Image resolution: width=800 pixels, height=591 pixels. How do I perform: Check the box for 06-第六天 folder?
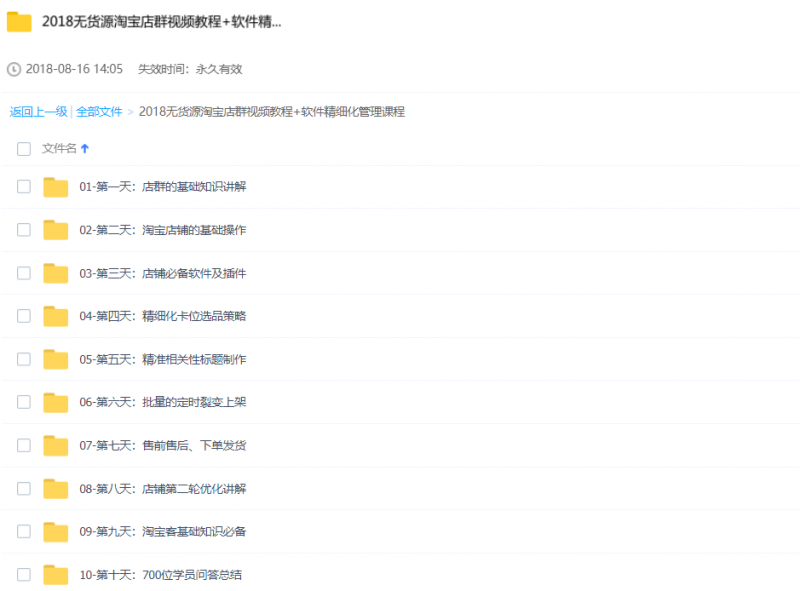coord(24,402)
